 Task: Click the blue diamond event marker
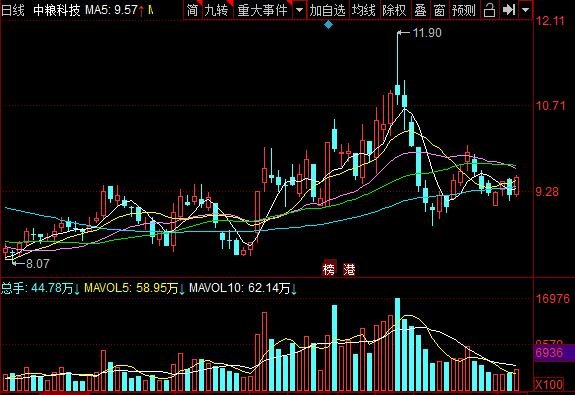(329, 25)
